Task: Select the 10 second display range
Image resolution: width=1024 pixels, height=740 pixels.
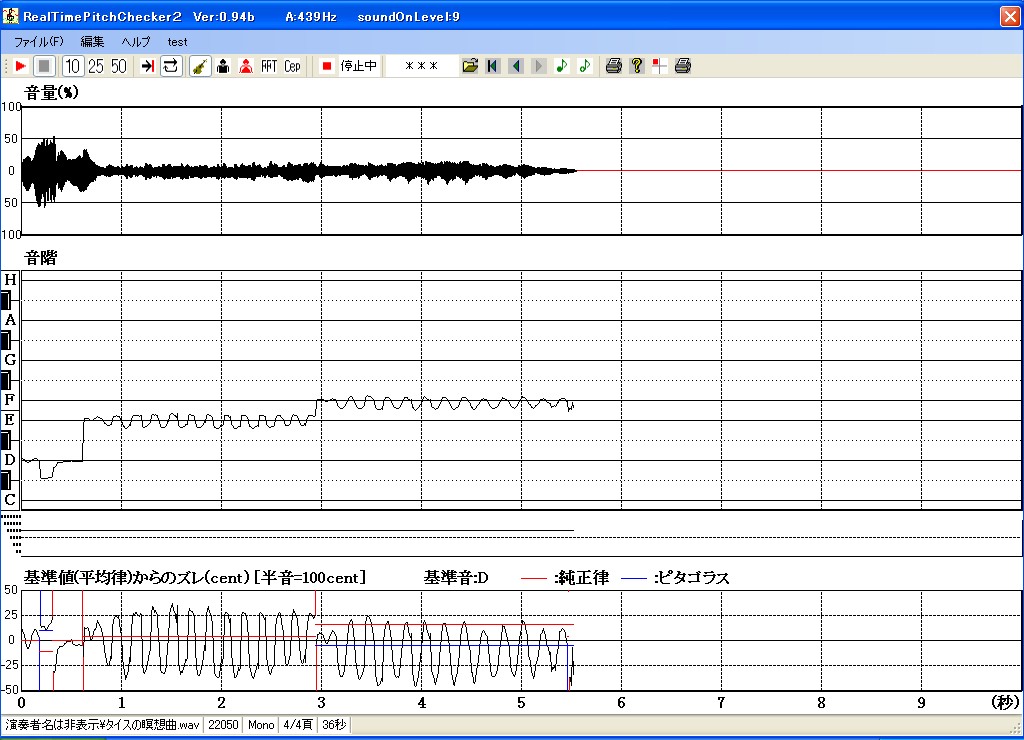Action: 72,66
